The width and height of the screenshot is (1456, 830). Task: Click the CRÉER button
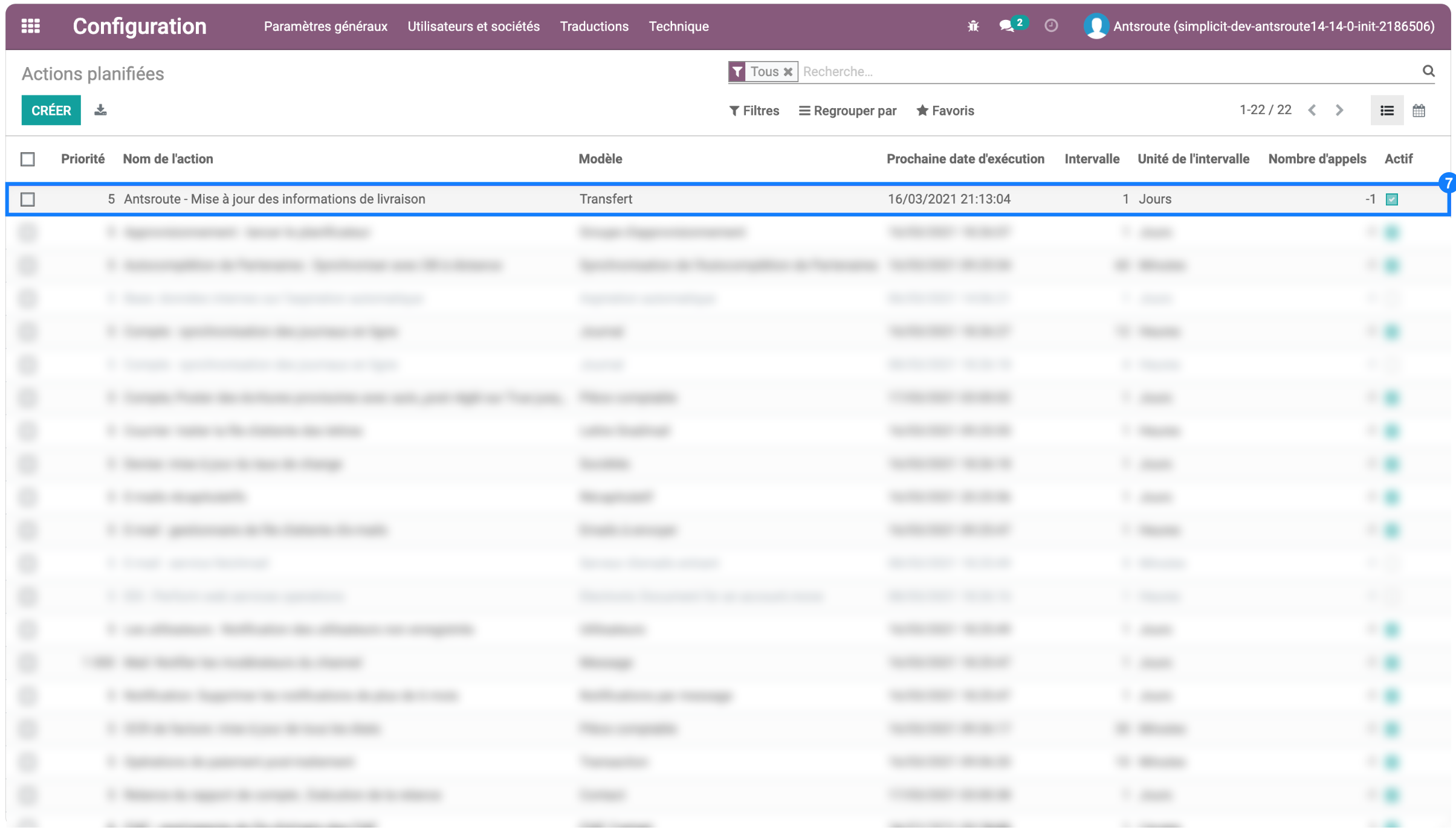(x=51, y=110)
